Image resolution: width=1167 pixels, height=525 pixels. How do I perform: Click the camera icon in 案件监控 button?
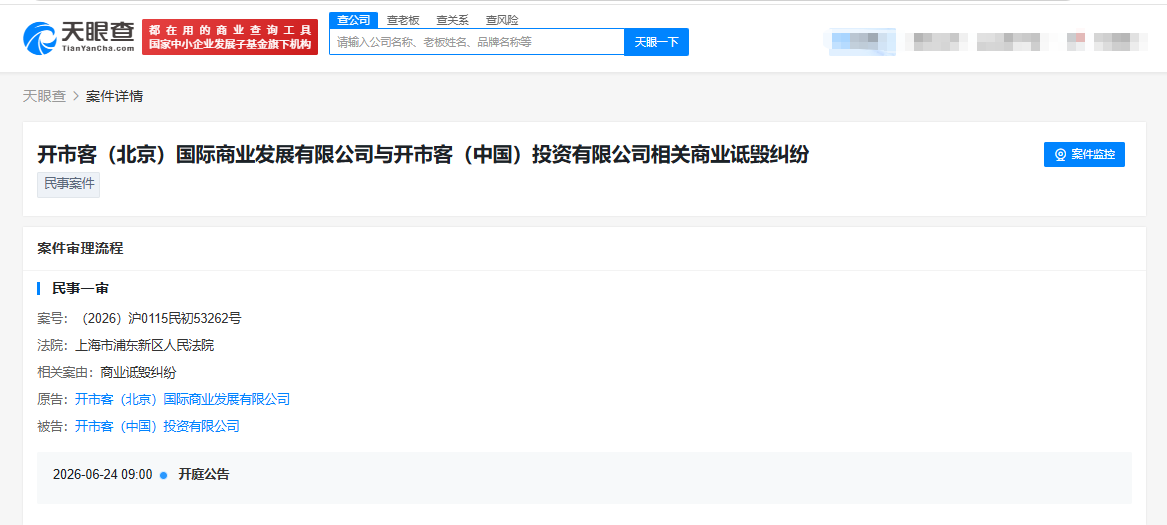1061,155
